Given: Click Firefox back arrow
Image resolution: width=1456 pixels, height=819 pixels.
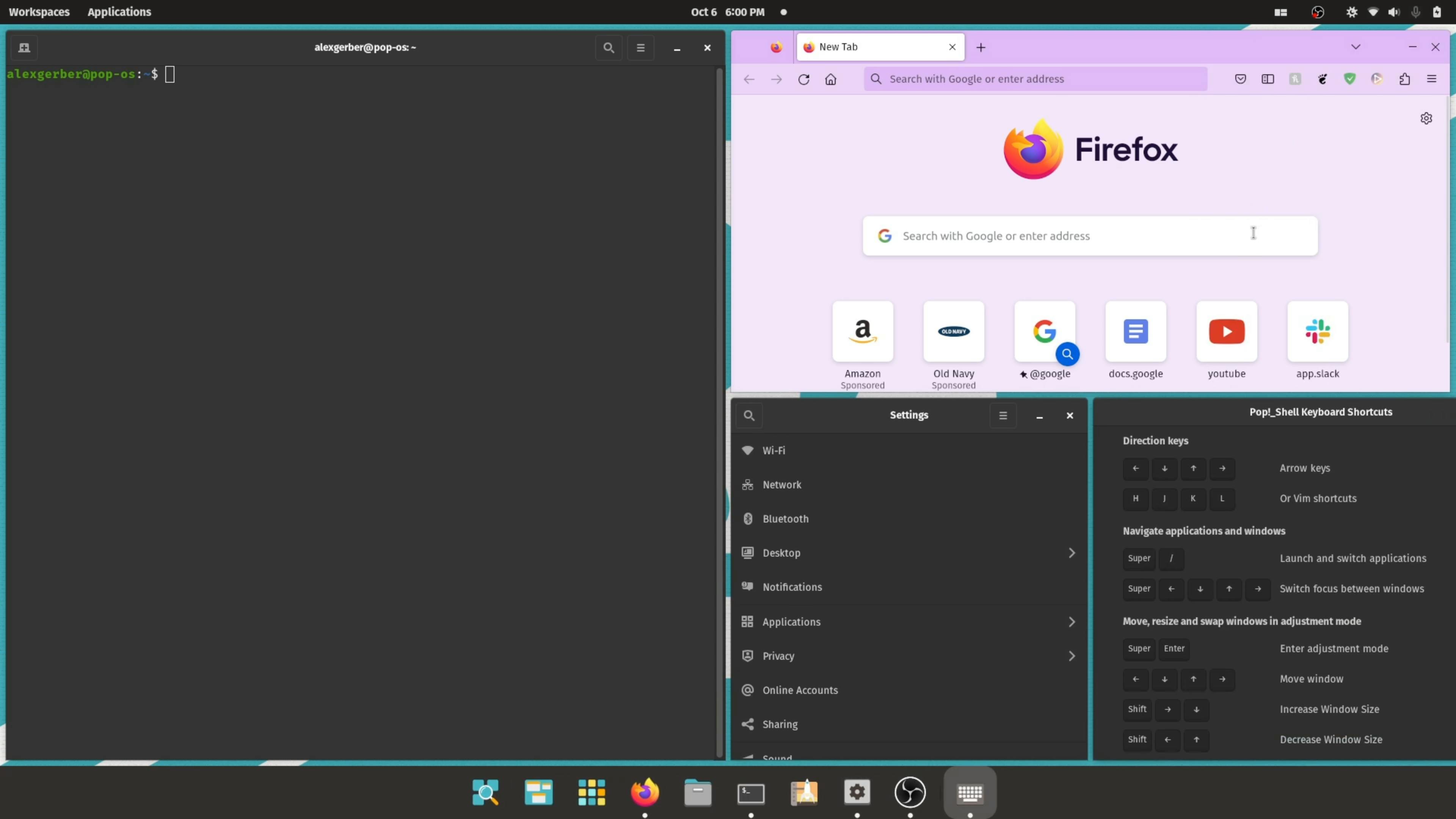Looking at the screenshot, I should [749, 79].
